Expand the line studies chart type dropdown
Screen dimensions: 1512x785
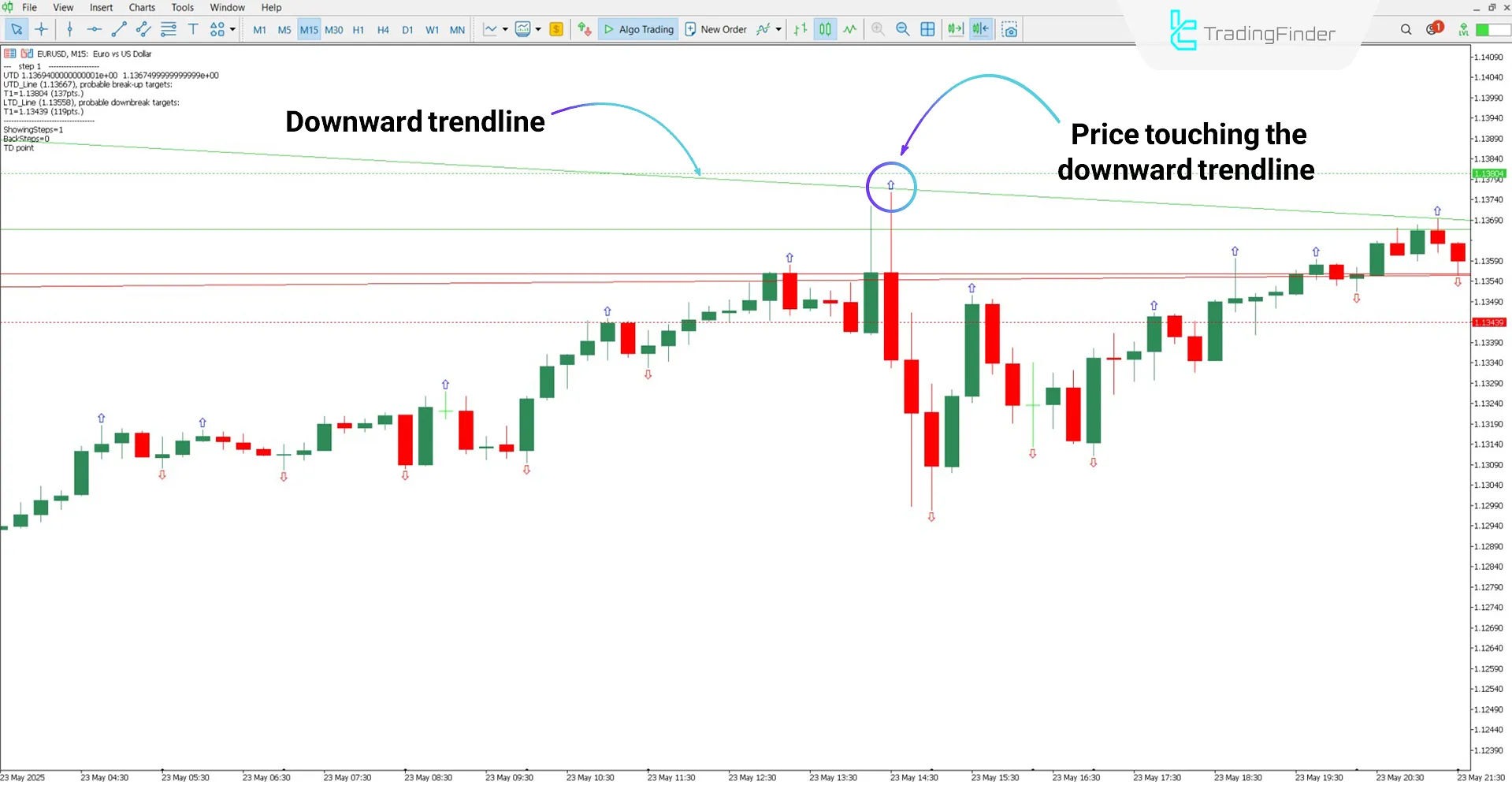click(505, 29)
